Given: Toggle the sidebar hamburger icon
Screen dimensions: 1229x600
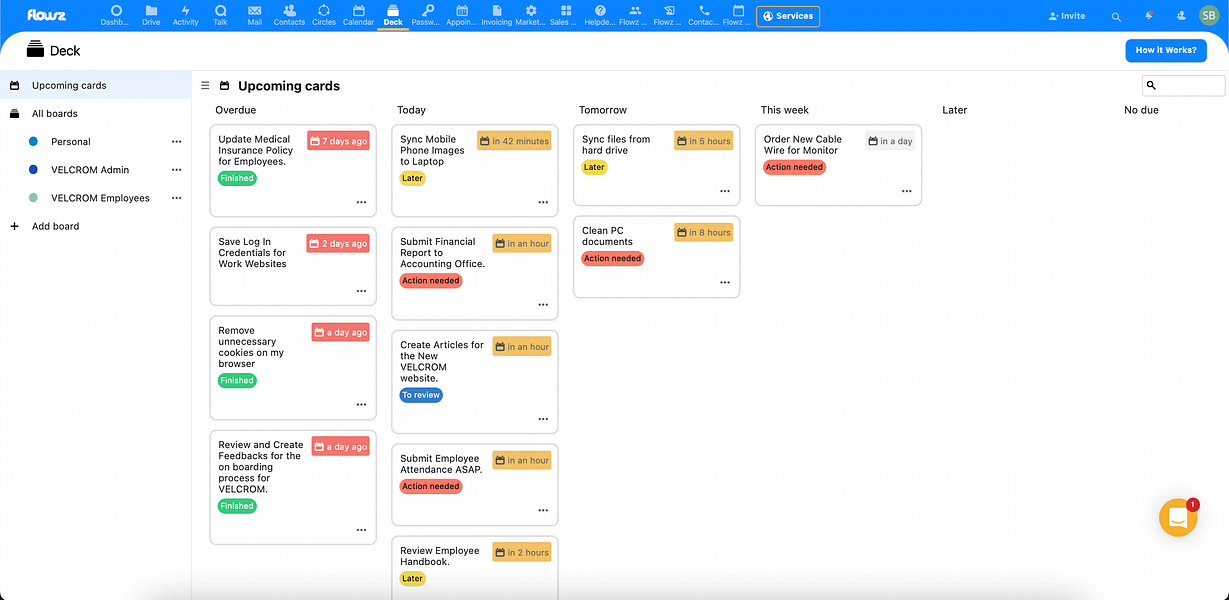Looking at the screenshot, I should 205,86.
